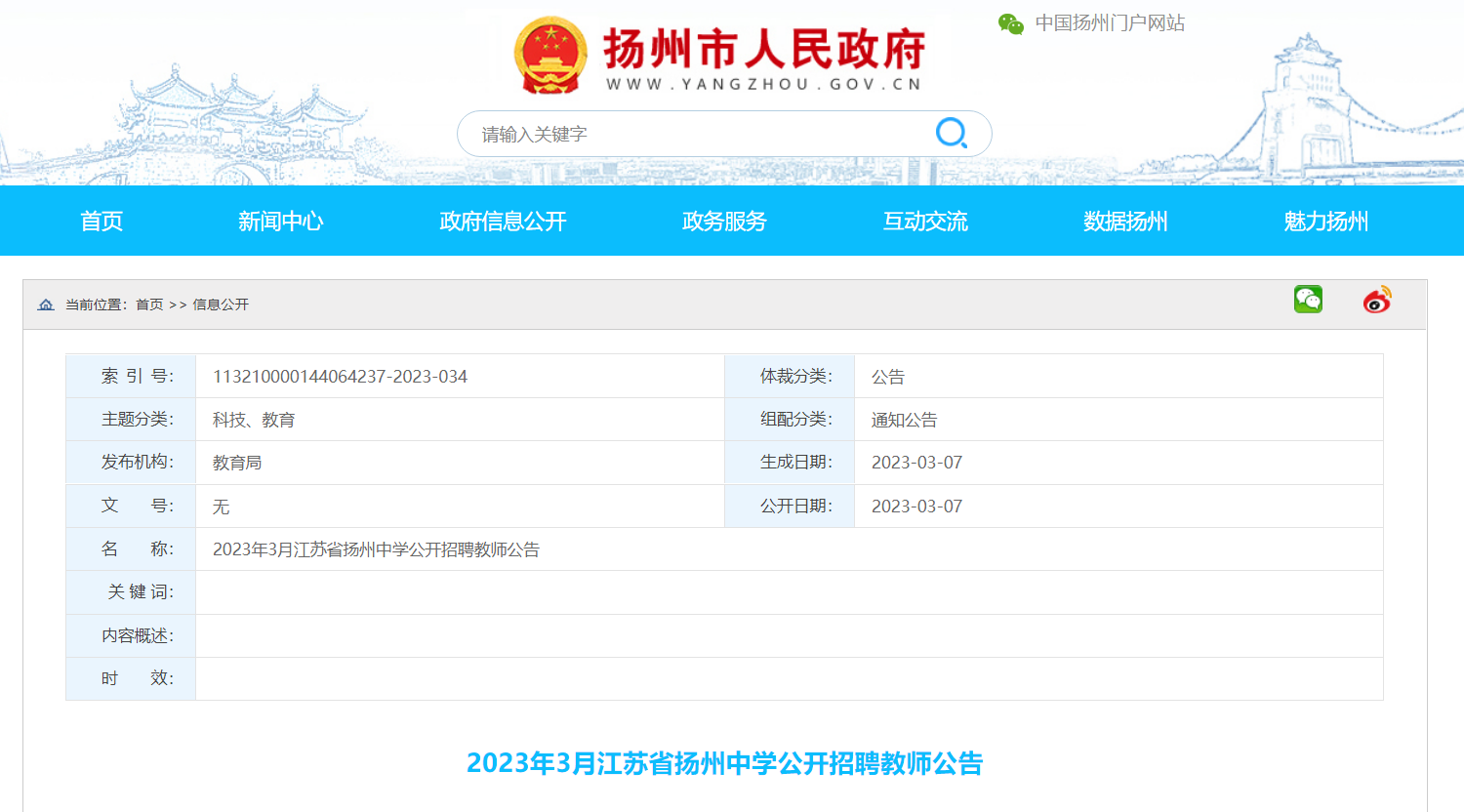Click the blue announcement headline title
1464x812 pixels.
tap(724, 763)
